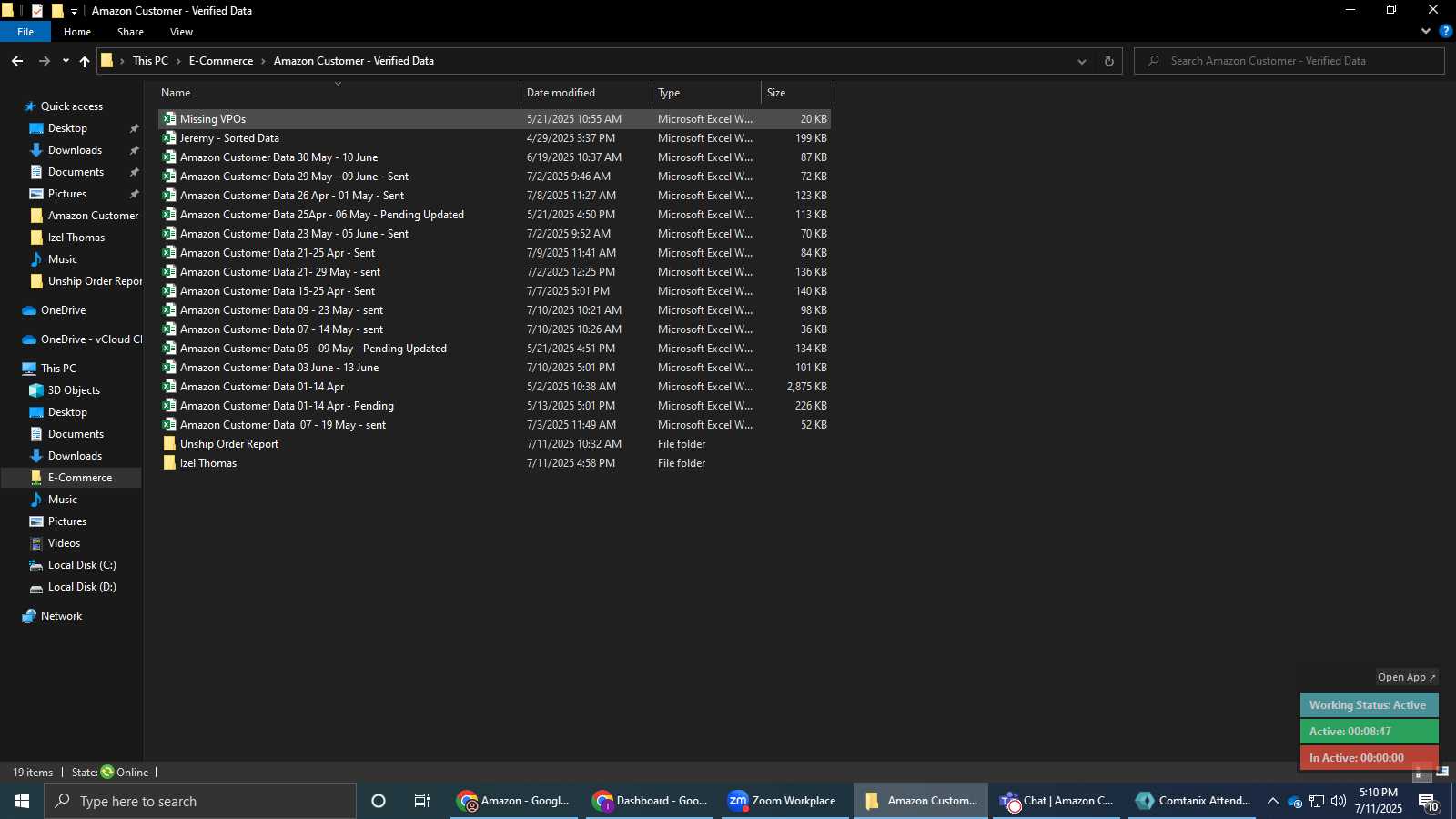Switch to large icons view in status bar
This screenshot has width=1456, height=819.
[x=1443, y=772]
